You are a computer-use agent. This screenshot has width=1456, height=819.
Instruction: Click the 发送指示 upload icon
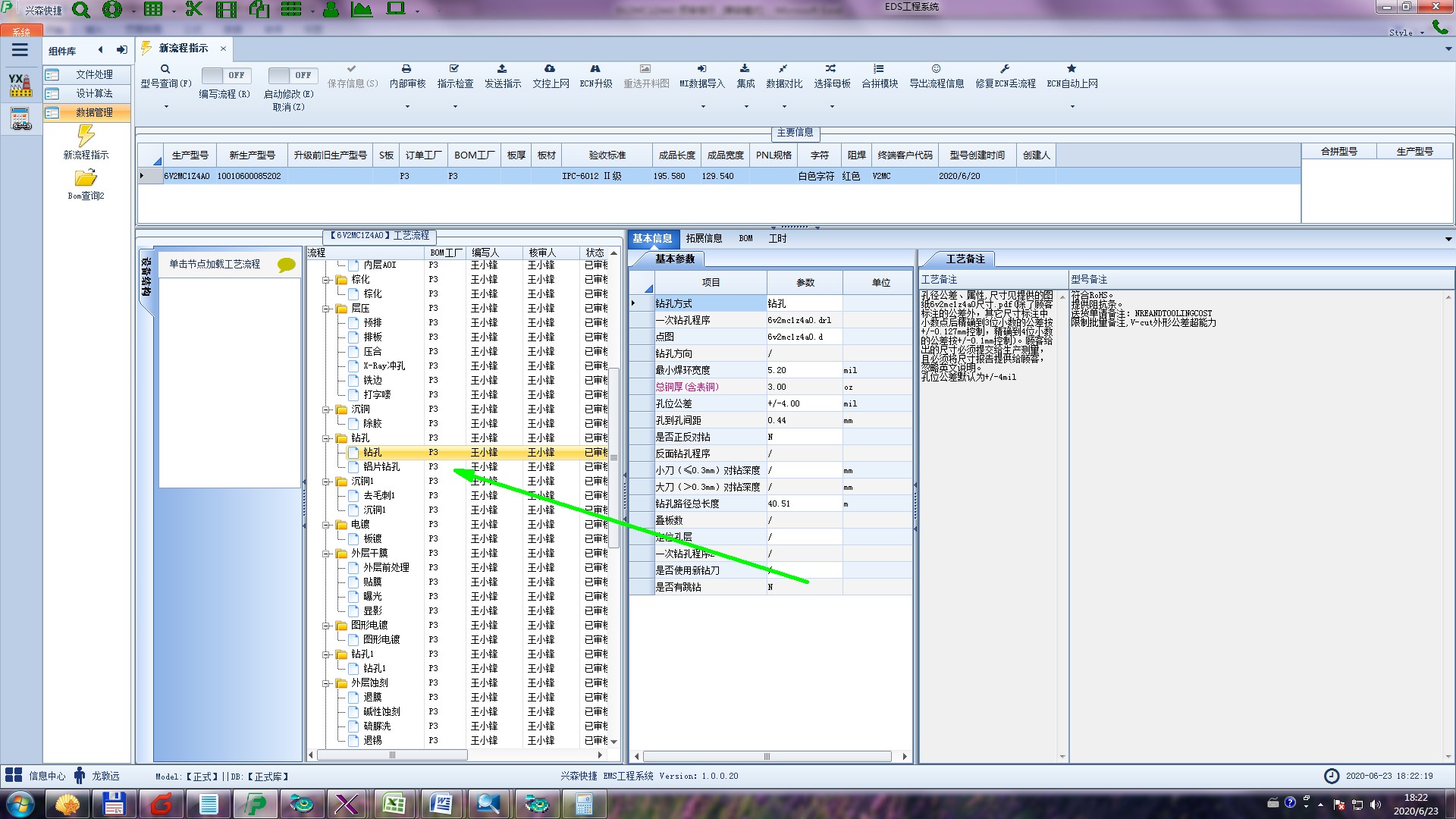click(x=502, y=69)
